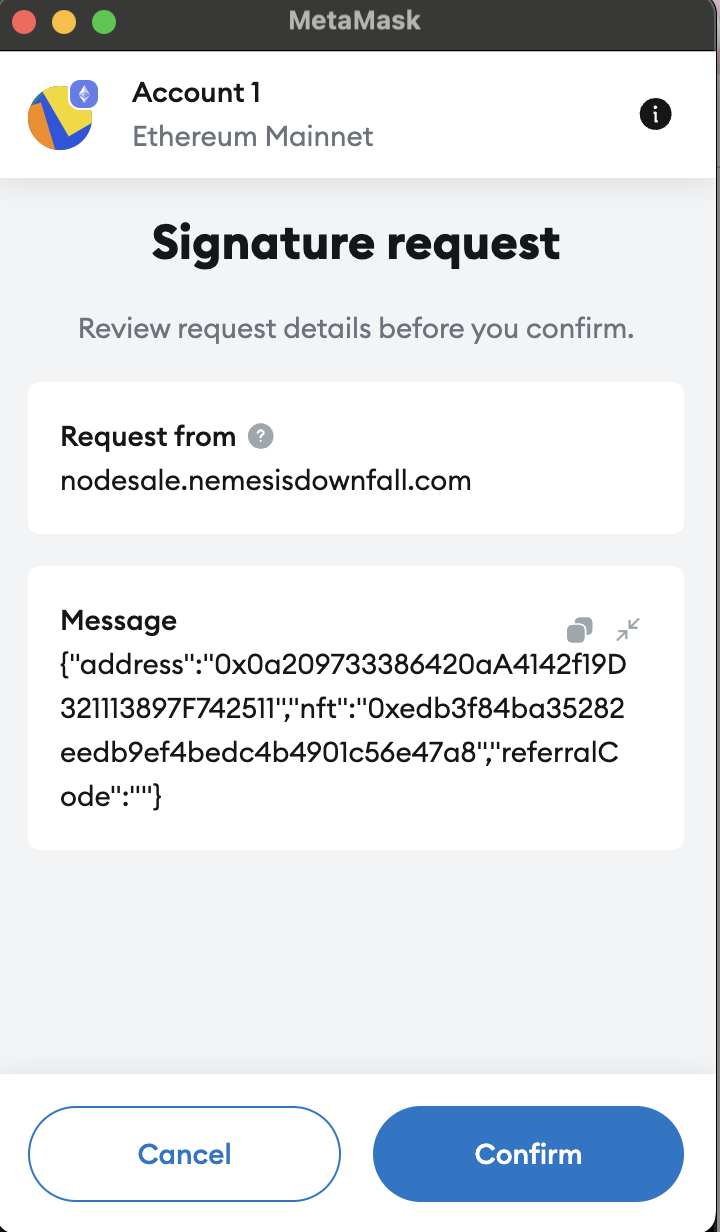The height and width of the screenshot is (1232, 720).
Task: Click the Ethereum Mainnet network label
Action: point(253,136)
